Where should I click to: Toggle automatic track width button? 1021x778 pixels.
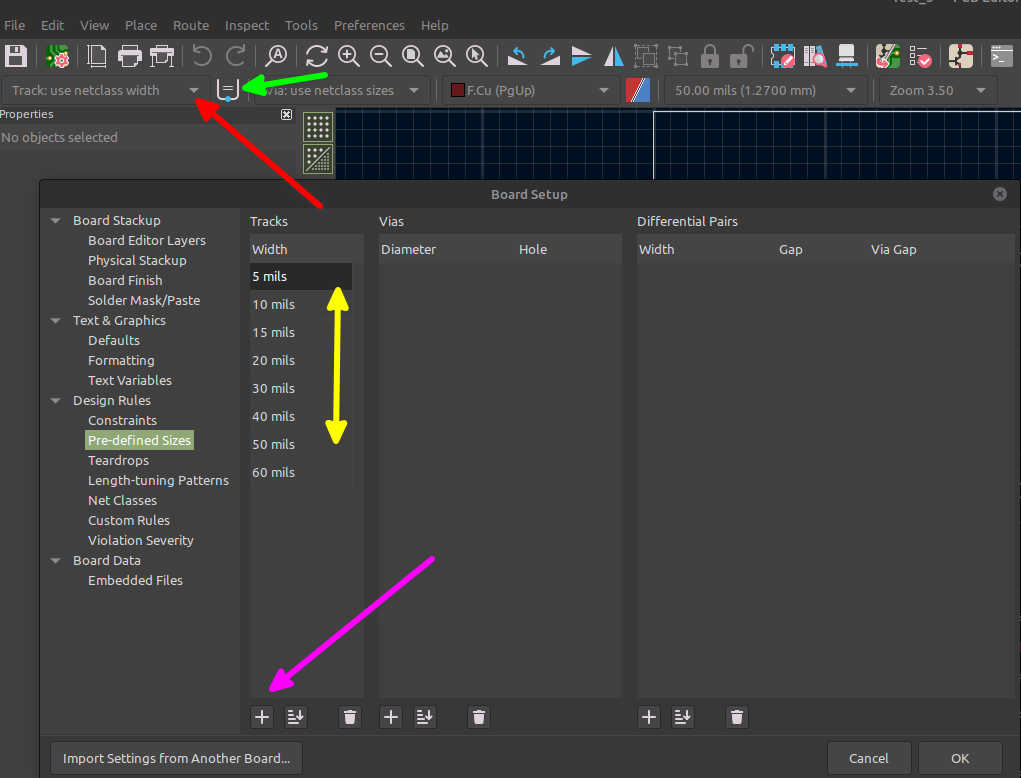(x=228, y=90)
